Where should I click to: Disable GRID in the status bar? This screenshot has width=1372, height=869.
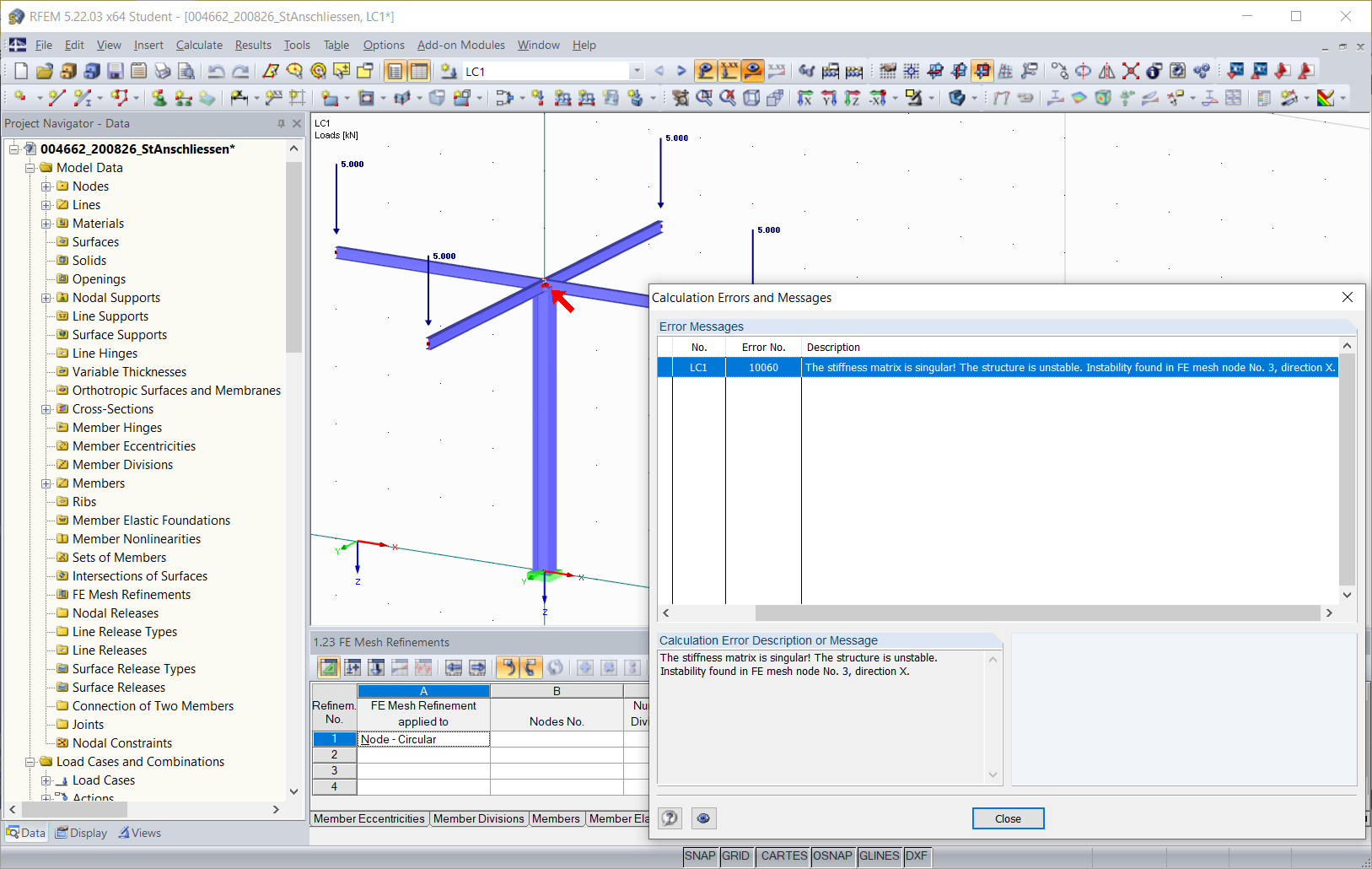(x=736, y=856)
